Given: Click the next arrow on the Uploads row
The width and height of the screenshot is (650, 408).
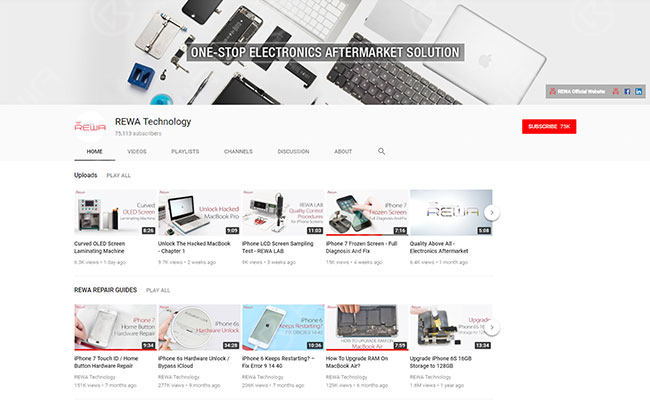Looking at the screenshot, I should (492, 213).
